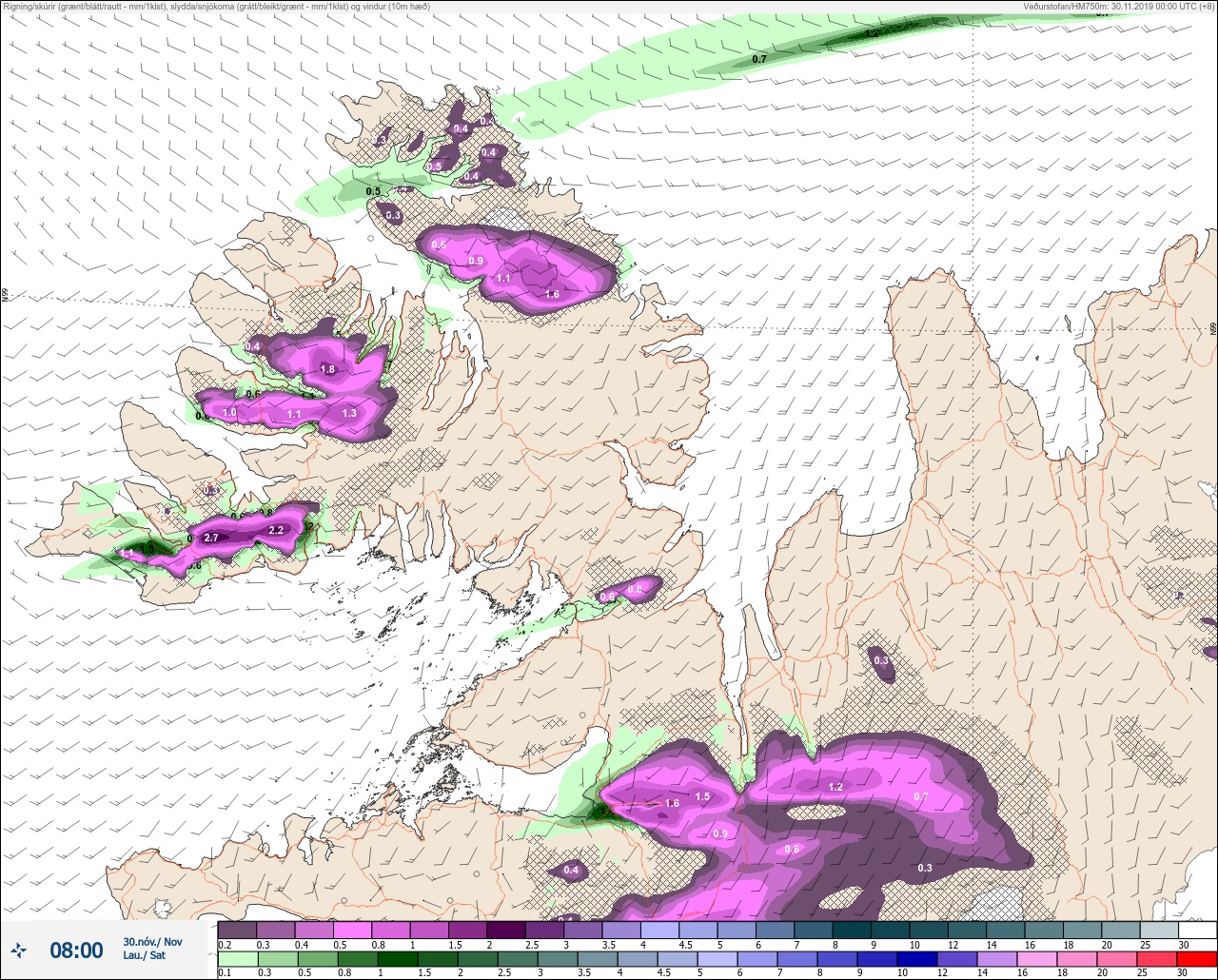Click the 'Rigning/skúrir' map title at top left

217,6
